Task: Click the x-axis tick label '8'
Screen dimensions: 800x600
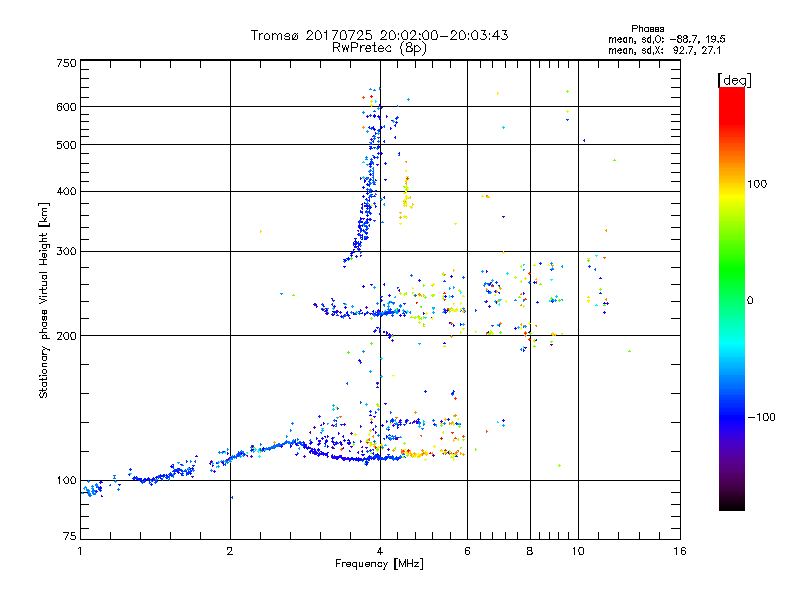Action: pyautogui.click(x=530, y=551)
